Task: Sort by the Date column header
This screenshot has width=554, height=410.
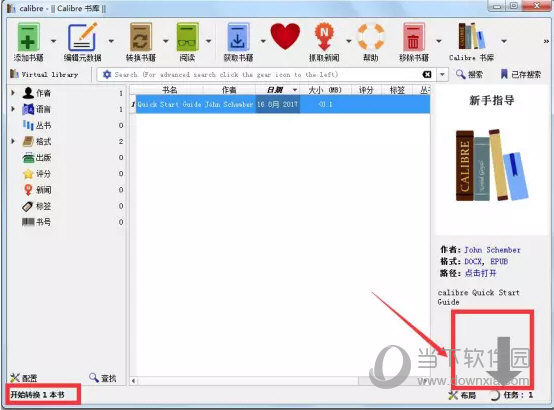Action: 278,90
